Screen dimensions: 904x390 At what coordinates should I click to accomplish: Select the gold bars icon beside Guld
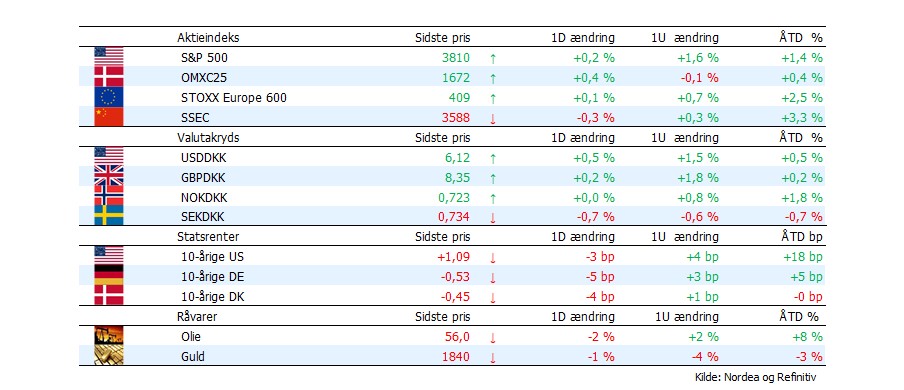pos(109,355)
